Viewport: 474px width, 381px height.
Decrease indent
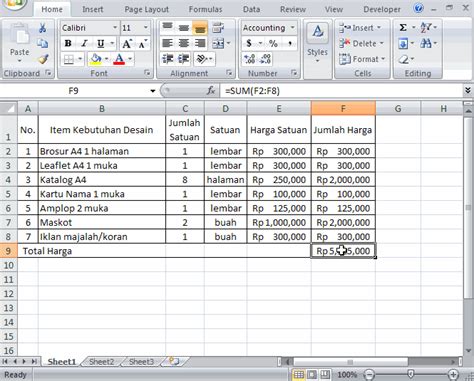pyautogui.click(x=168, y=59)
